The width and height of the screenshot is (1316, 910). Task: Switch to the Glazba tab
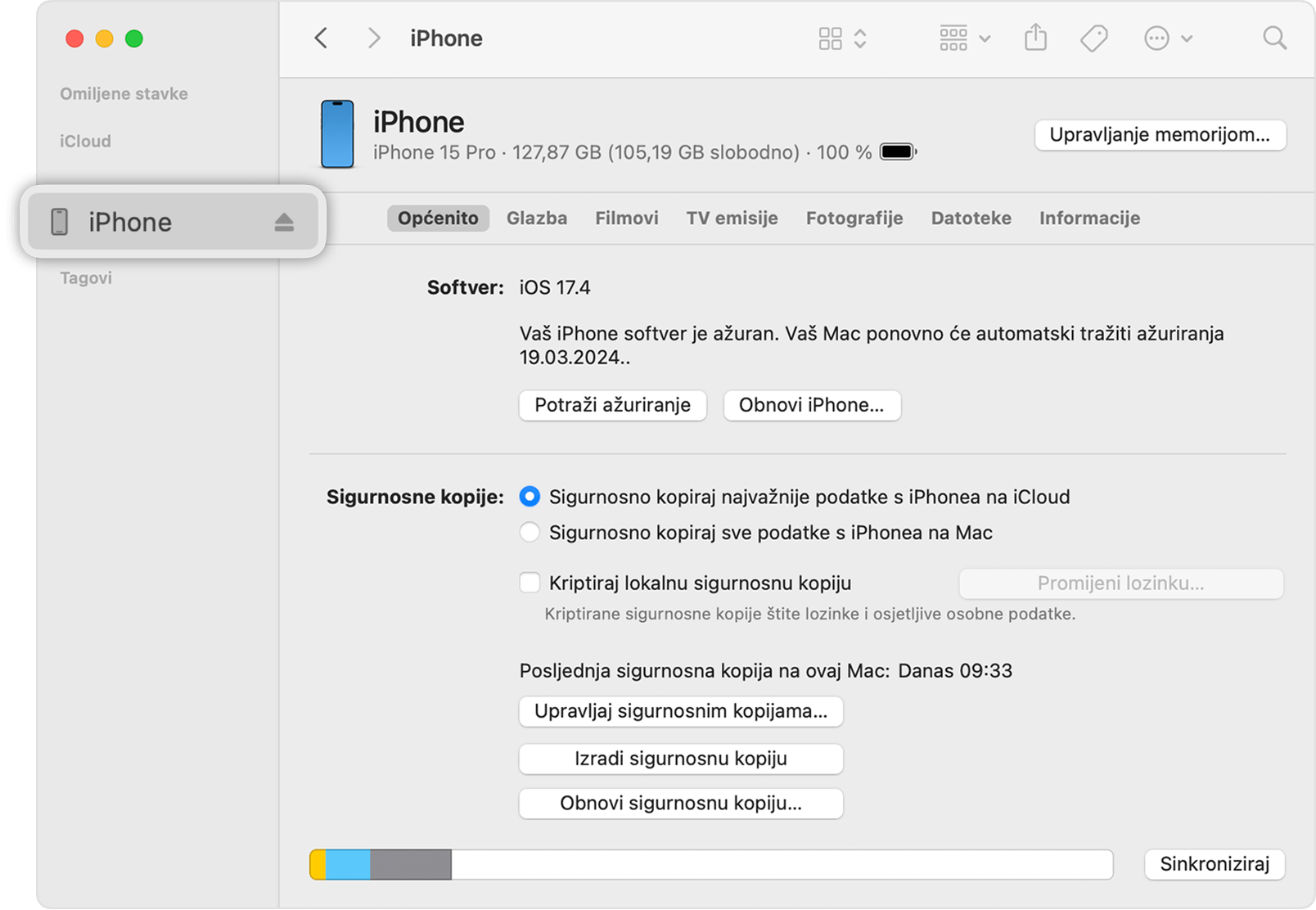coord(537,218)
